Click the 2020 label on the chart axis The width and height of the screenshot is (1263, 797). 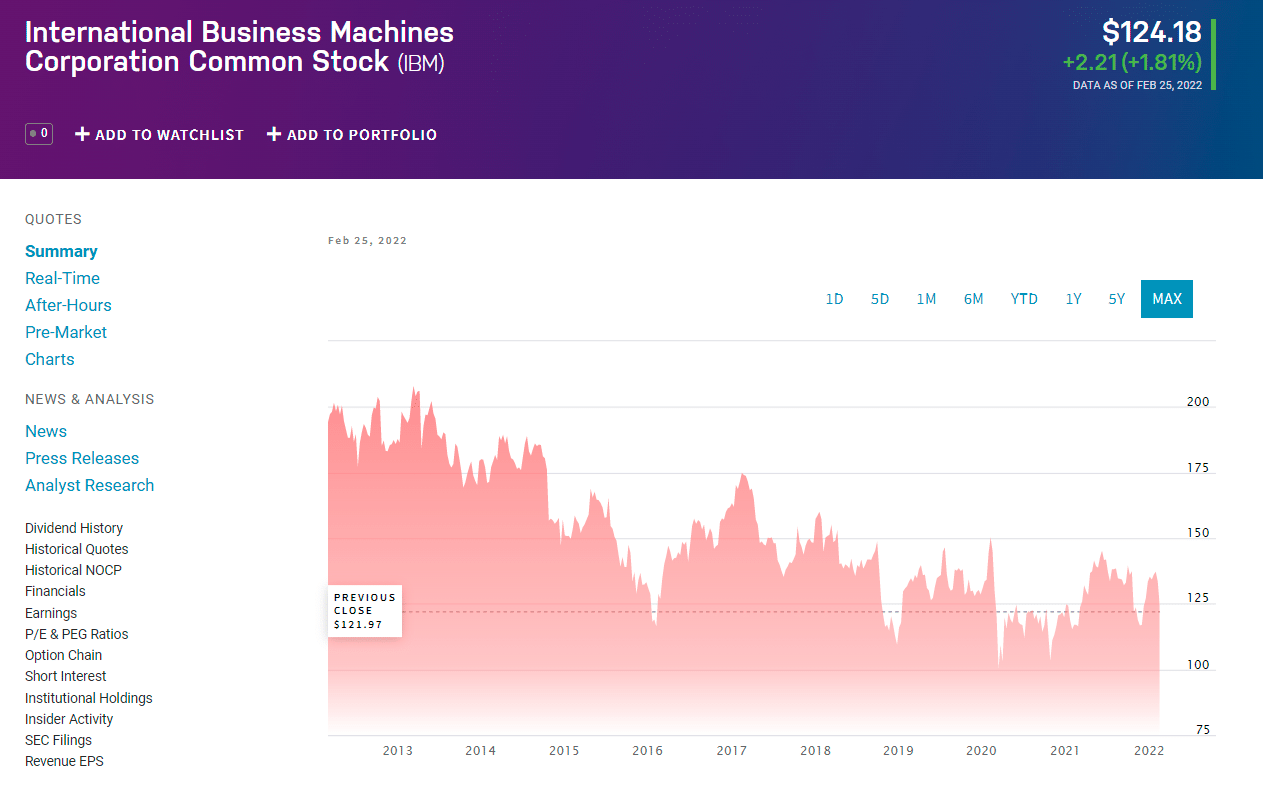(981, 751)
